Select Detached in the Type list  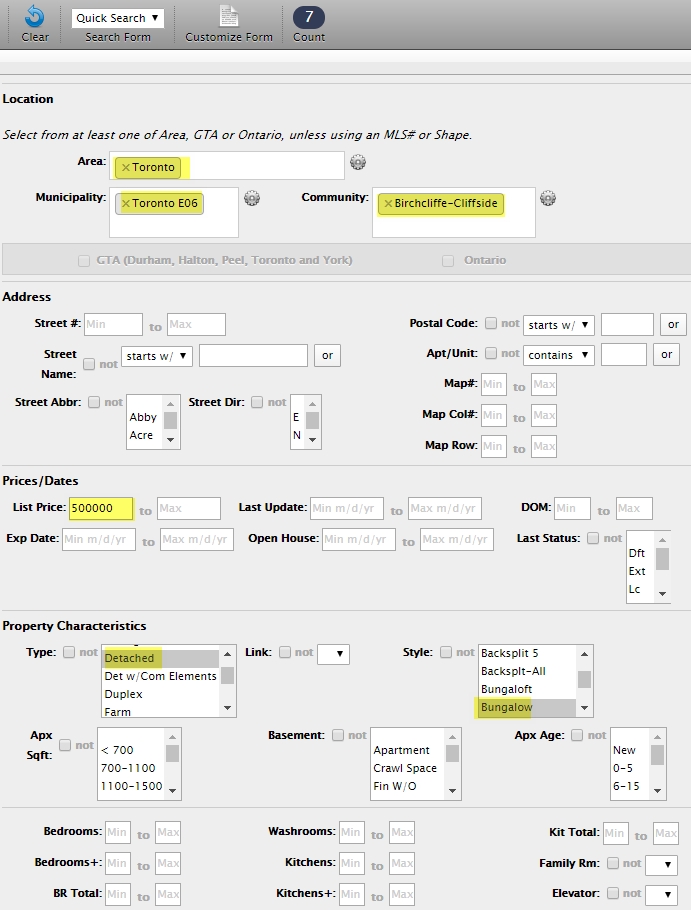[130, 658]
